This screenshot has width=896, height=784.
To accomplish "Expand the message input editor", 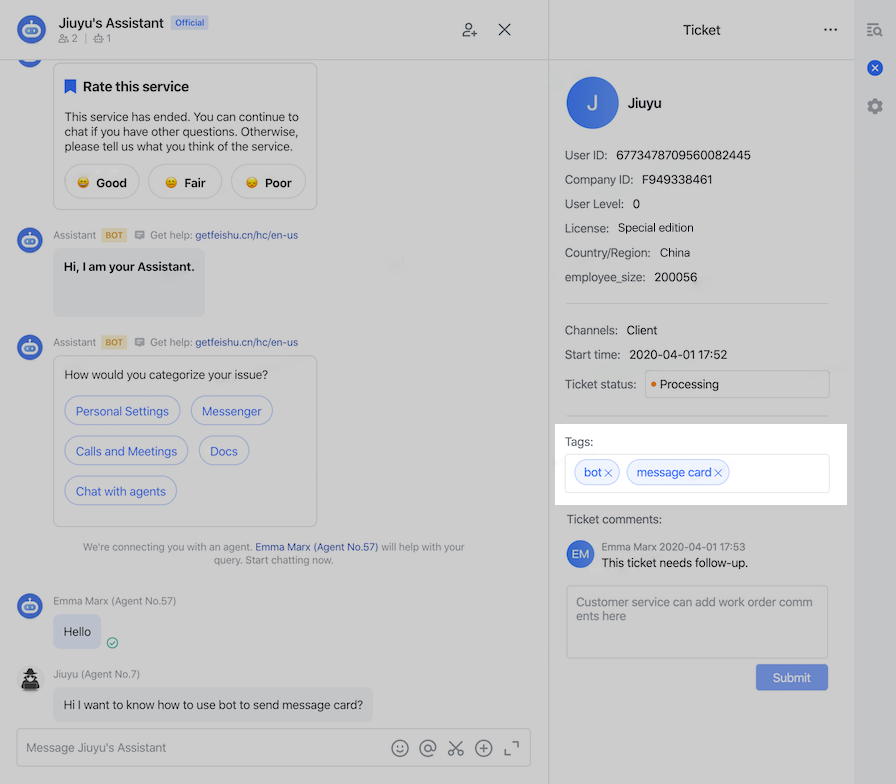I will tap(512, 748).
